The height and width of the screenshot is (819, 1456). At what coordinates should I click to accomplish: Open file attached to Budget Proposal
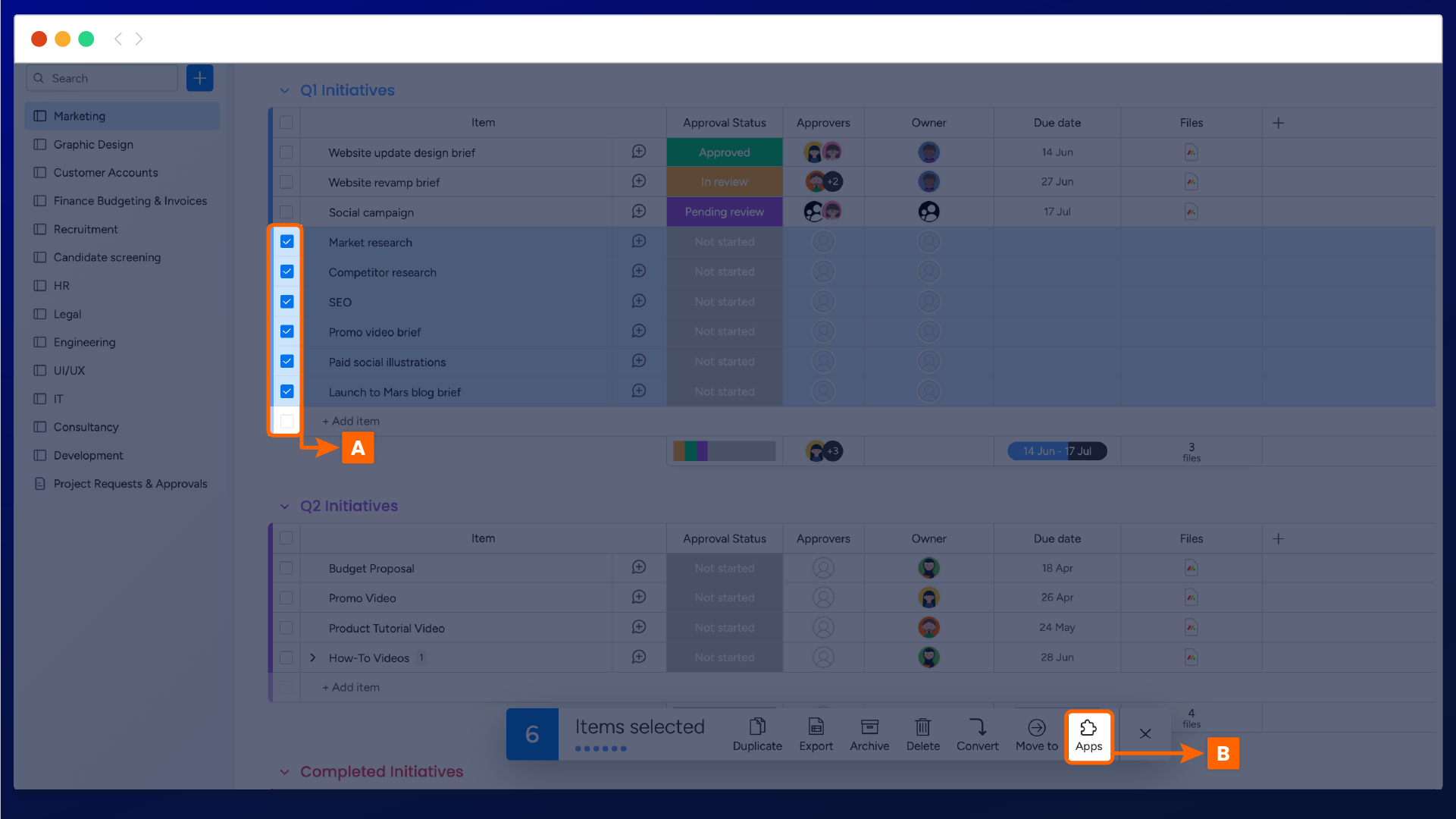(x=1191, y=568)
